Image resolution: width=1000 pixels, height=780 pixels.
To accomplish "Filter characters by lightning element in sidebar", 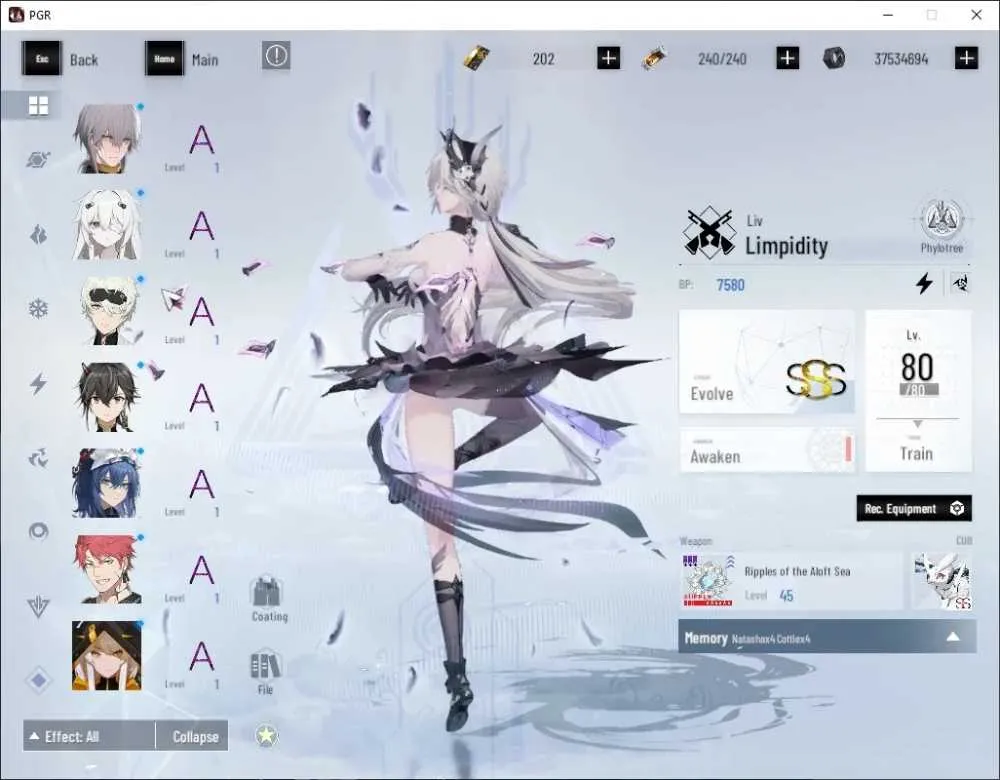I will 38,383.
